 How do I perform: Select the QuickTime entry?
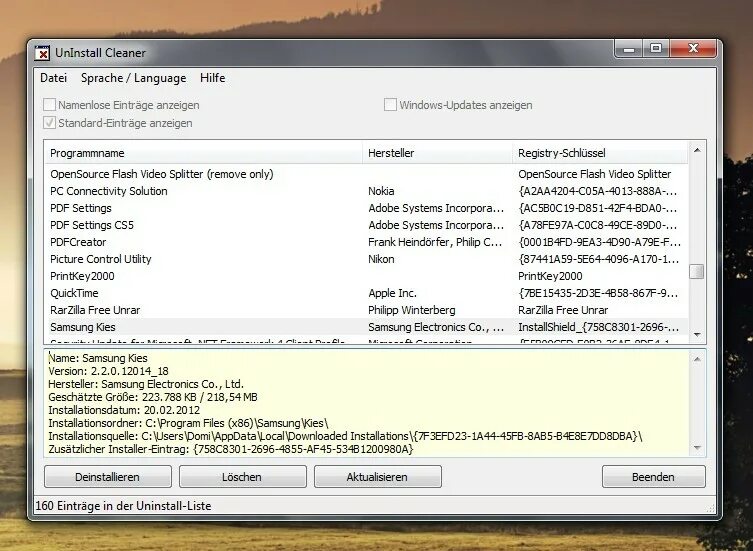coord(74,293)
